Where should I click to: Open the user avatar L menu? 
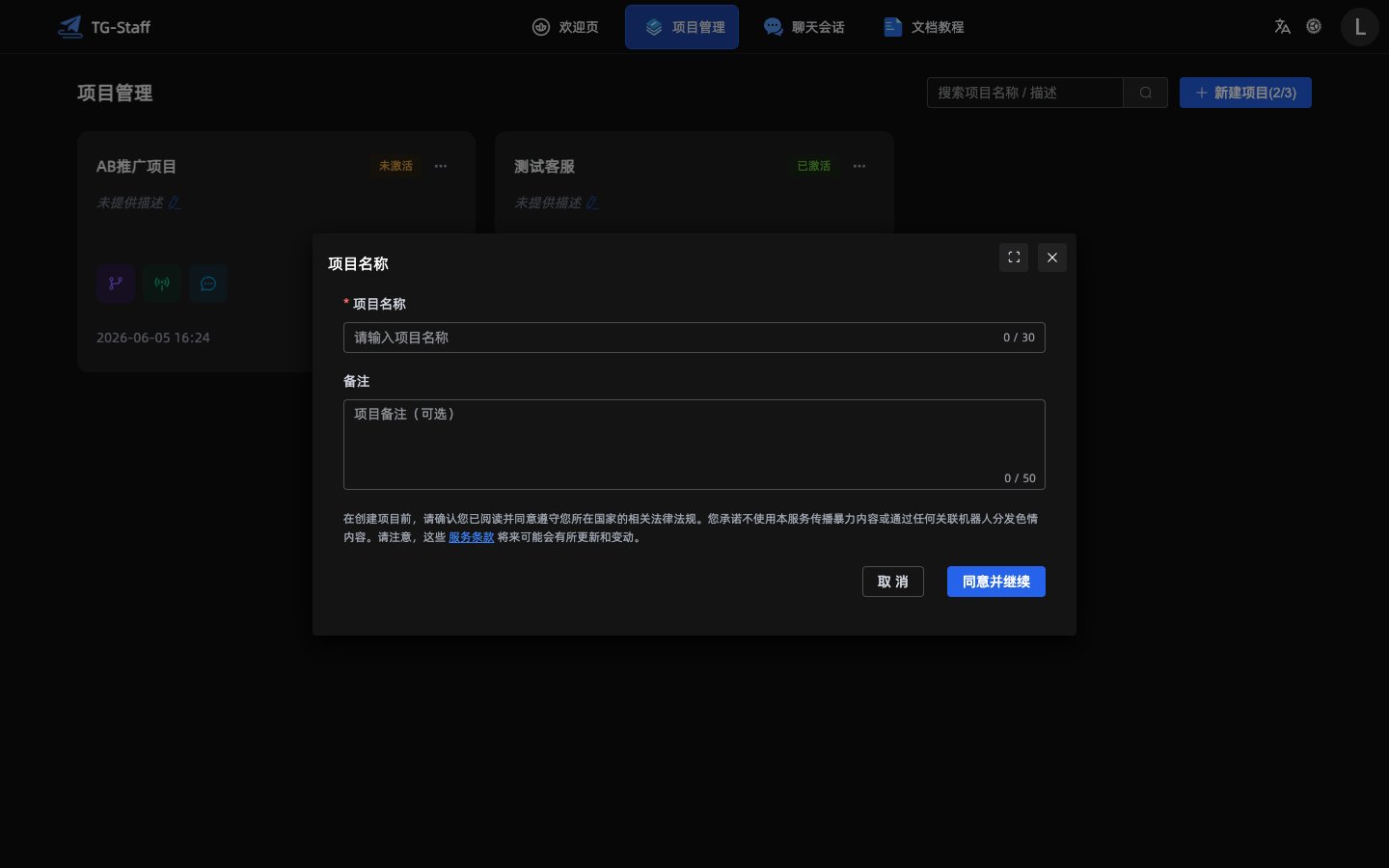click(1360, 27)
